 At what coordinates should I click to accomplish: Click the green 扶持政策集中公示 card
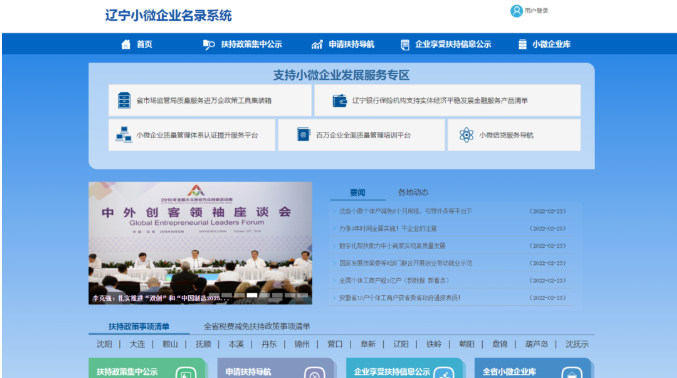[147, 368]
